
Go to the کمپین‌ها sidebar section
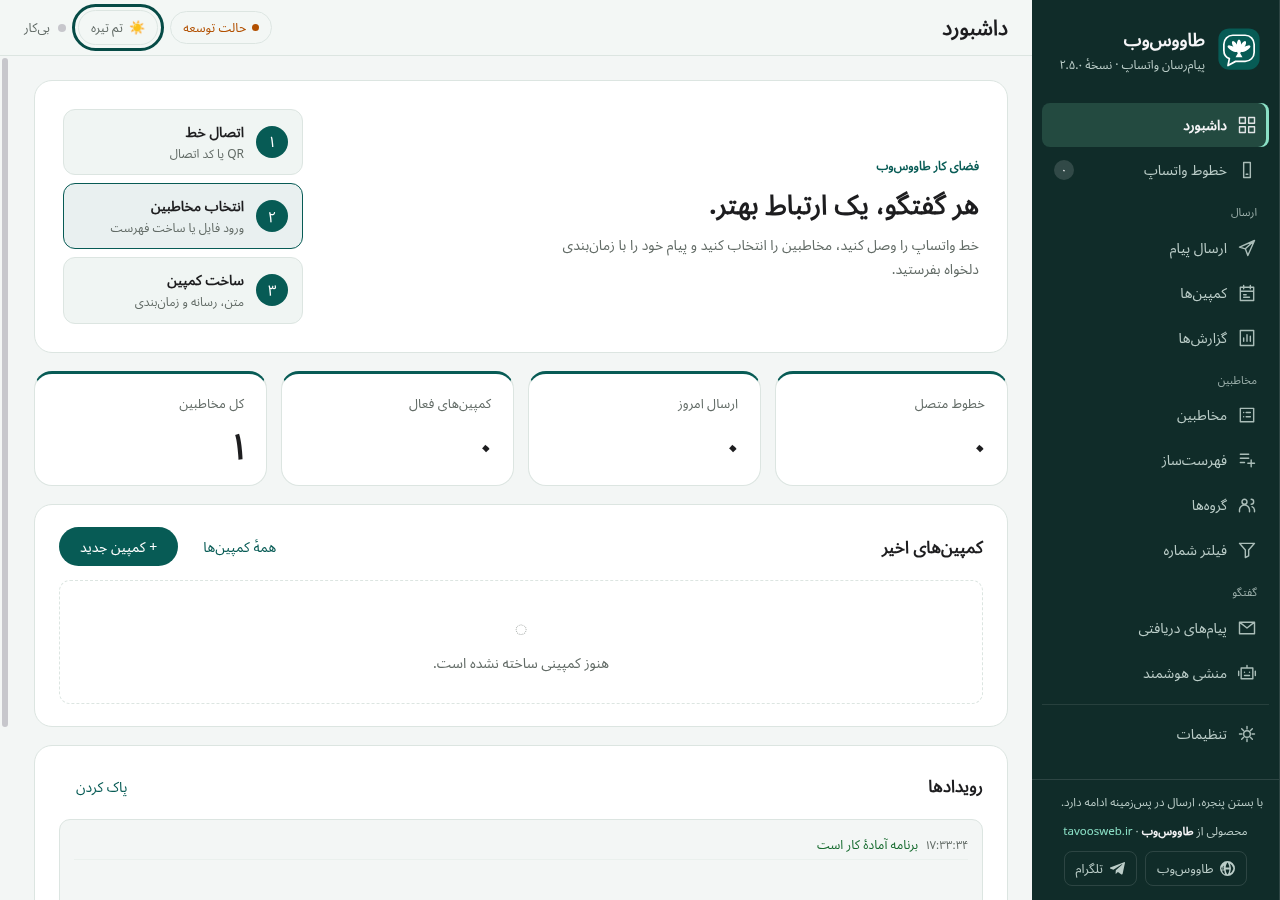(x=1155, y=293)
